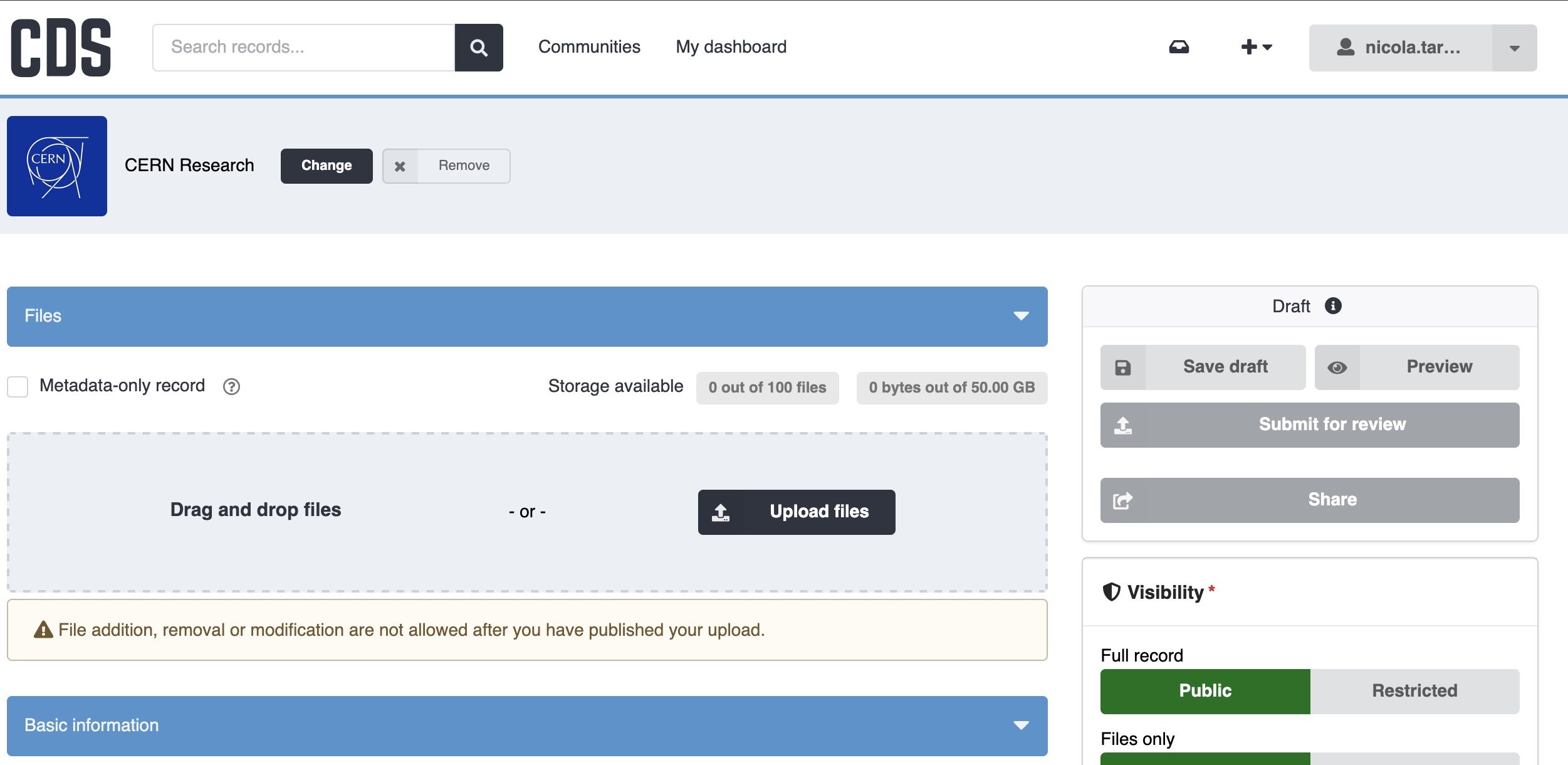Click the Draft info icon
Image resolution: width=1568 pixels, height=765 pixels.
tap(1333, 306)
